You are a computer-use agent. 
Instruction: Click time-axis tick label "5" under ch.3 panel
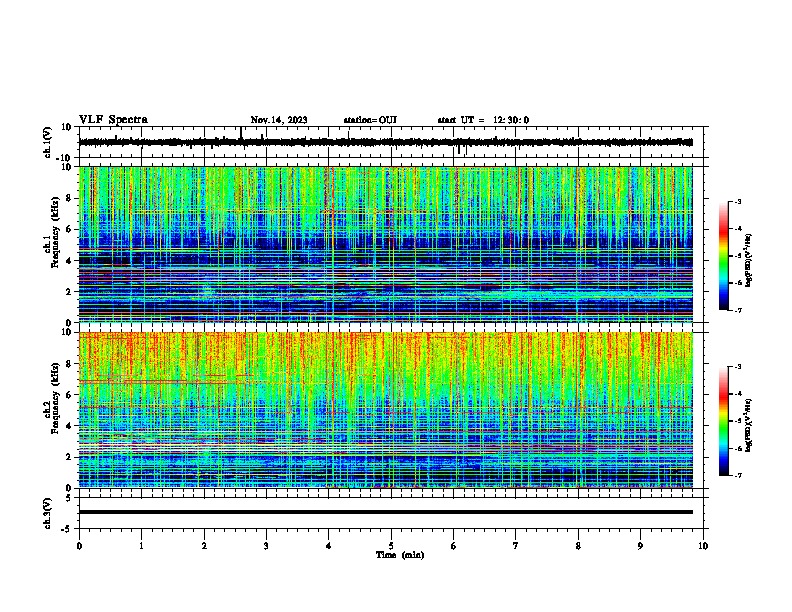[391, 546]
